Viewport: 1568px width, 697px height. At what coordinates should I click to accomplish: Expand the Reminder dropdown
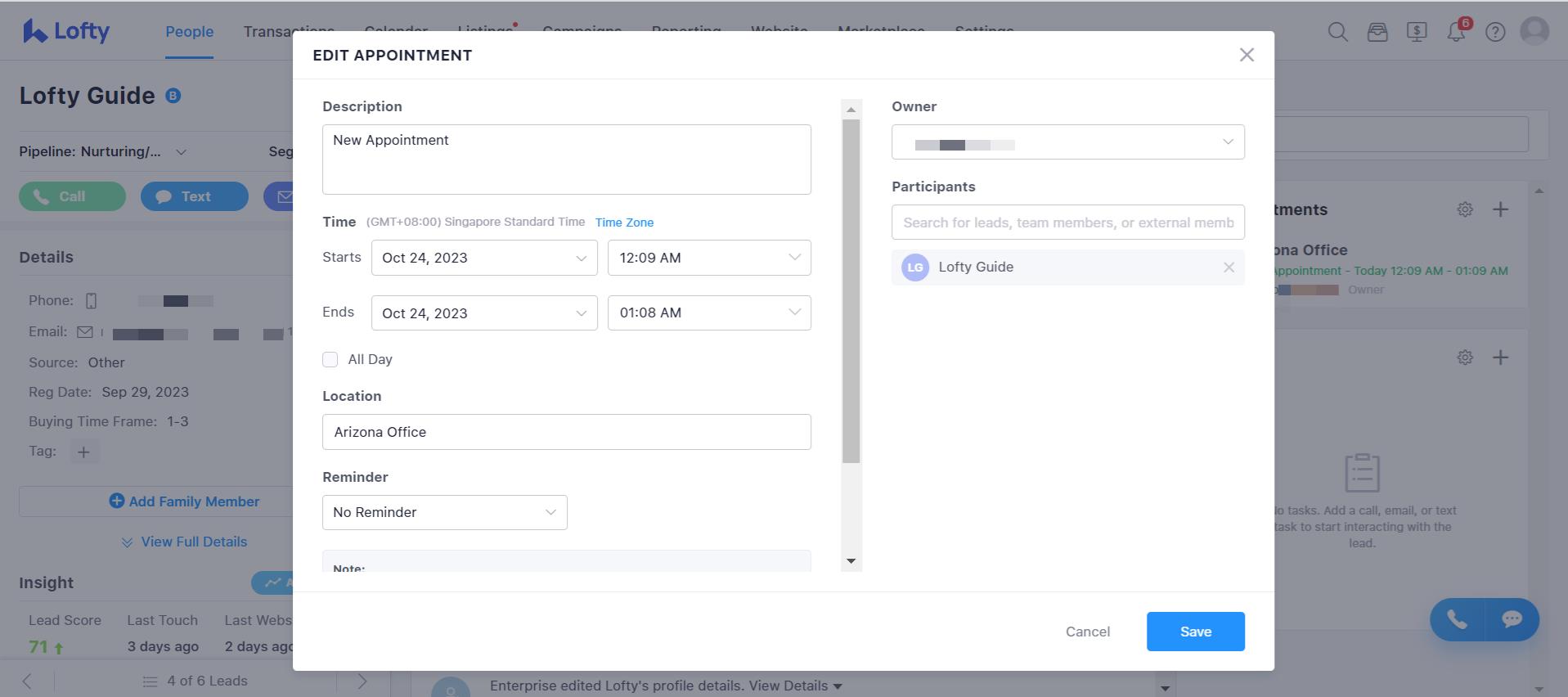click(x=444, y=512)
